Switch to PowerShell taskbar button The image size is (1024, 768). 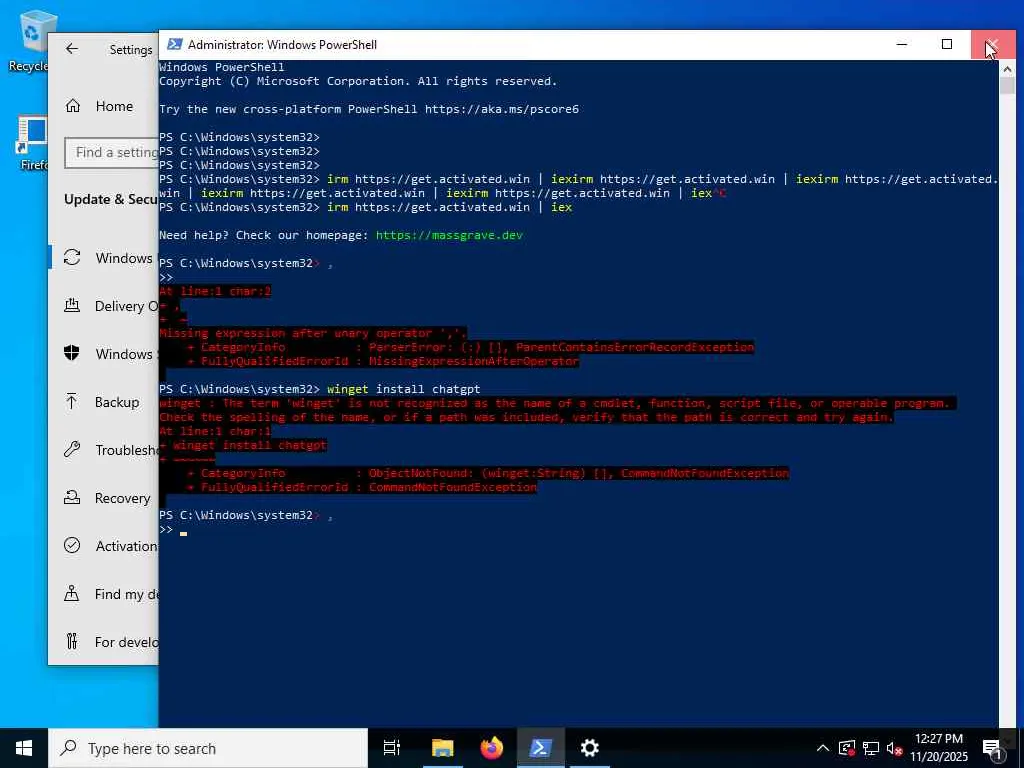[x=541, y=748]
